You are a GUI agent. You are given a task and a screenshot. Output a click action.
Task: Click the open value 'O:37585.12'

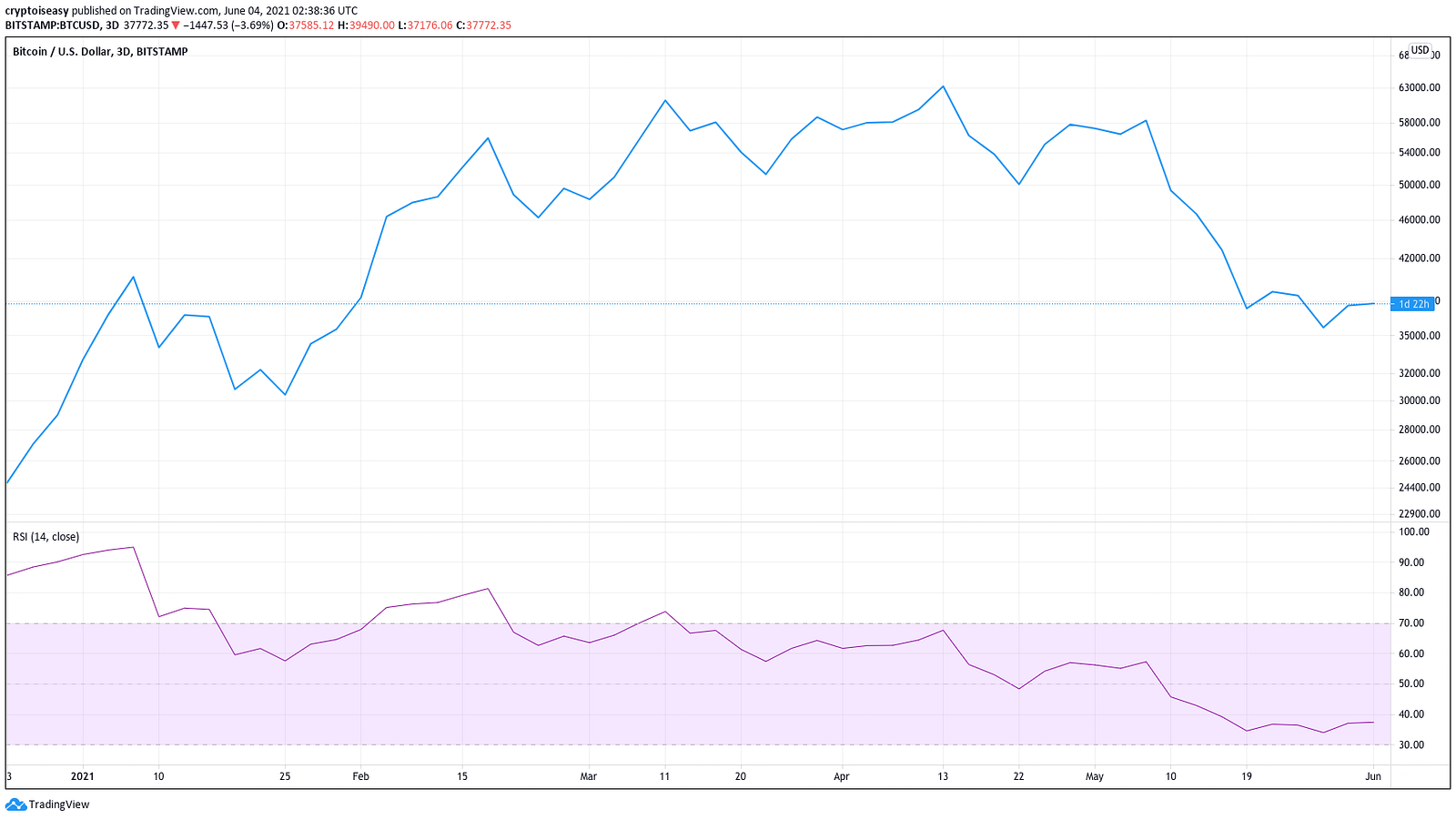point(306,25)
